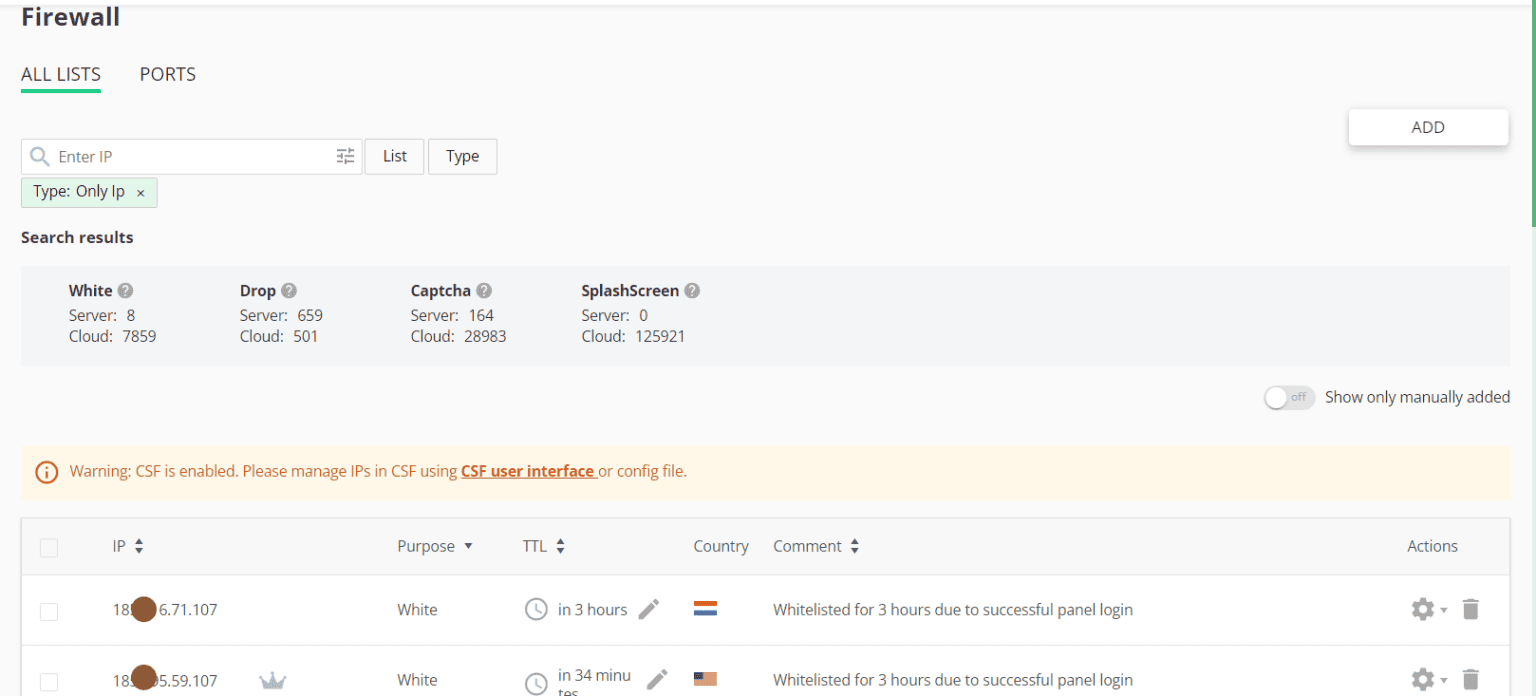Viewport: 1536px width, 696px height.
Task: Switch to the PORTS tab
Action: click(x=167, y=74)
